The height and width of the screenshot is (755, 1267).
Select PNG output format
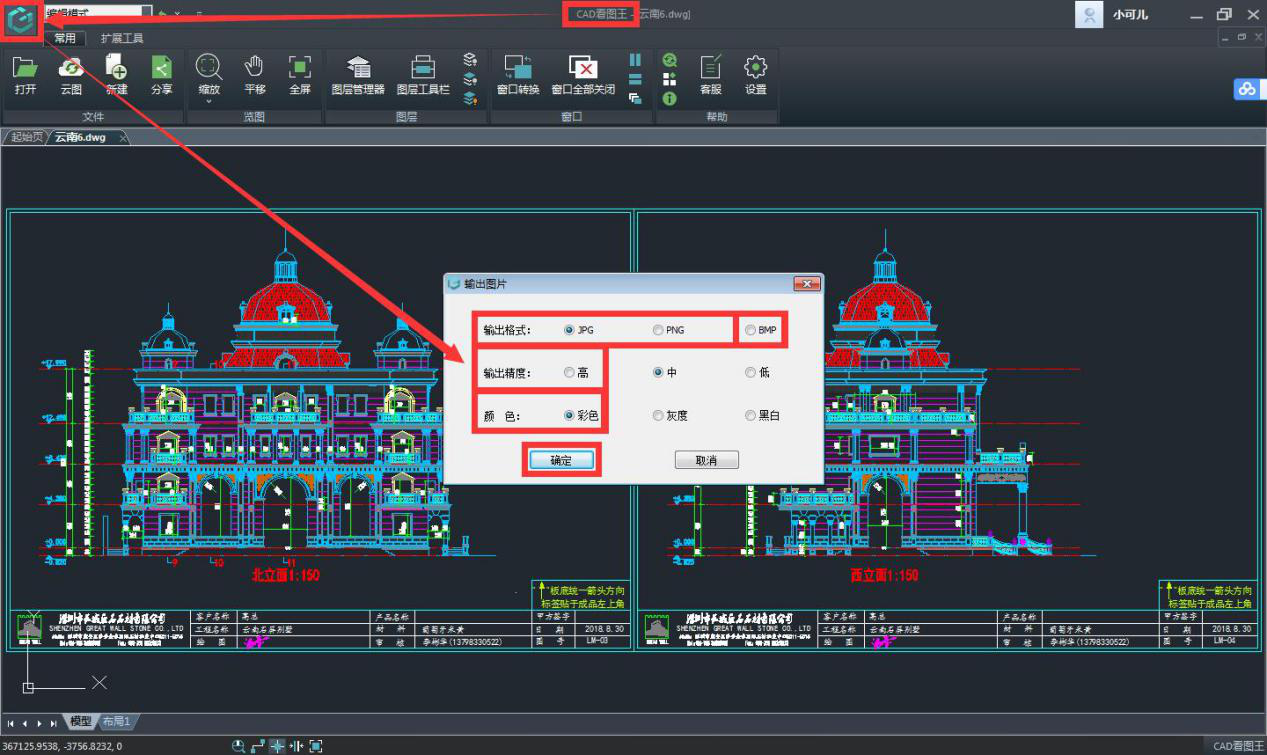pyautogui.click(x=658, y=330)
